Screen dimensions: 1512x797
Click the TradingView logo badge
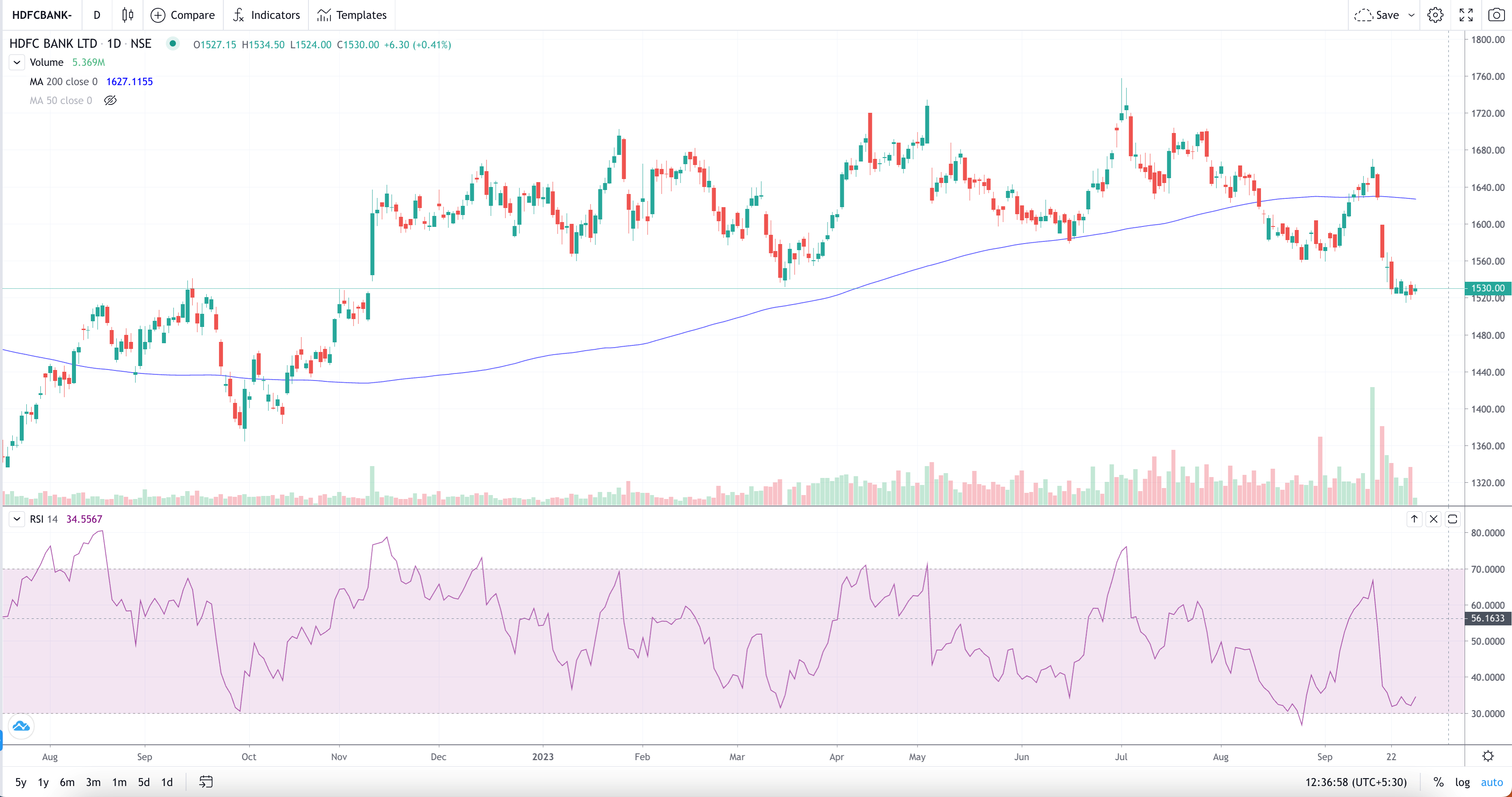click(x=21, y=727)
